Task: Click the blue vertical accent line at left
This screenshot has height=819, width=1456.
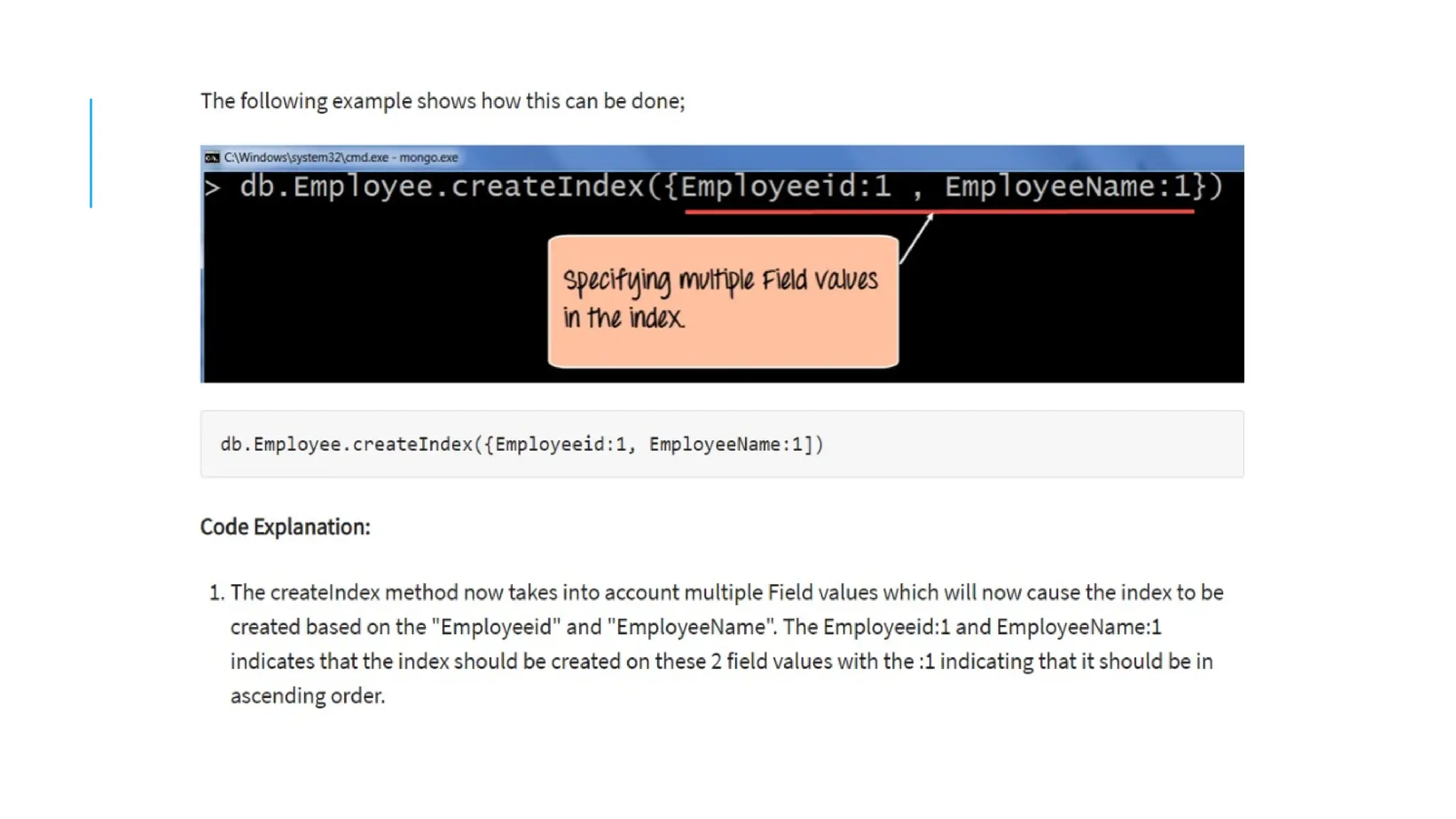Action: point(91,153)
